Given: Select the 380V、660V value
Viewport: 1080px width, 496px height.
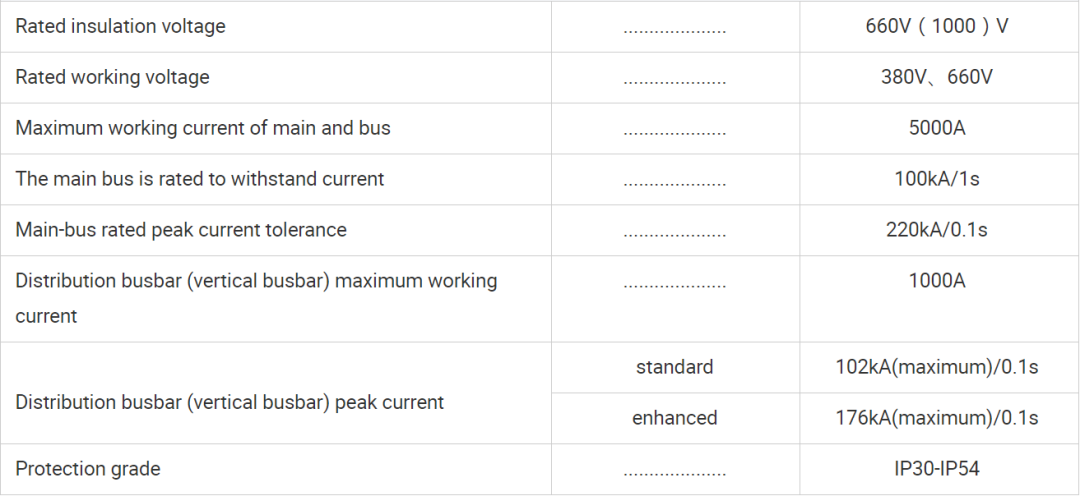Looking at the screenshot, I should click(937, 77).
